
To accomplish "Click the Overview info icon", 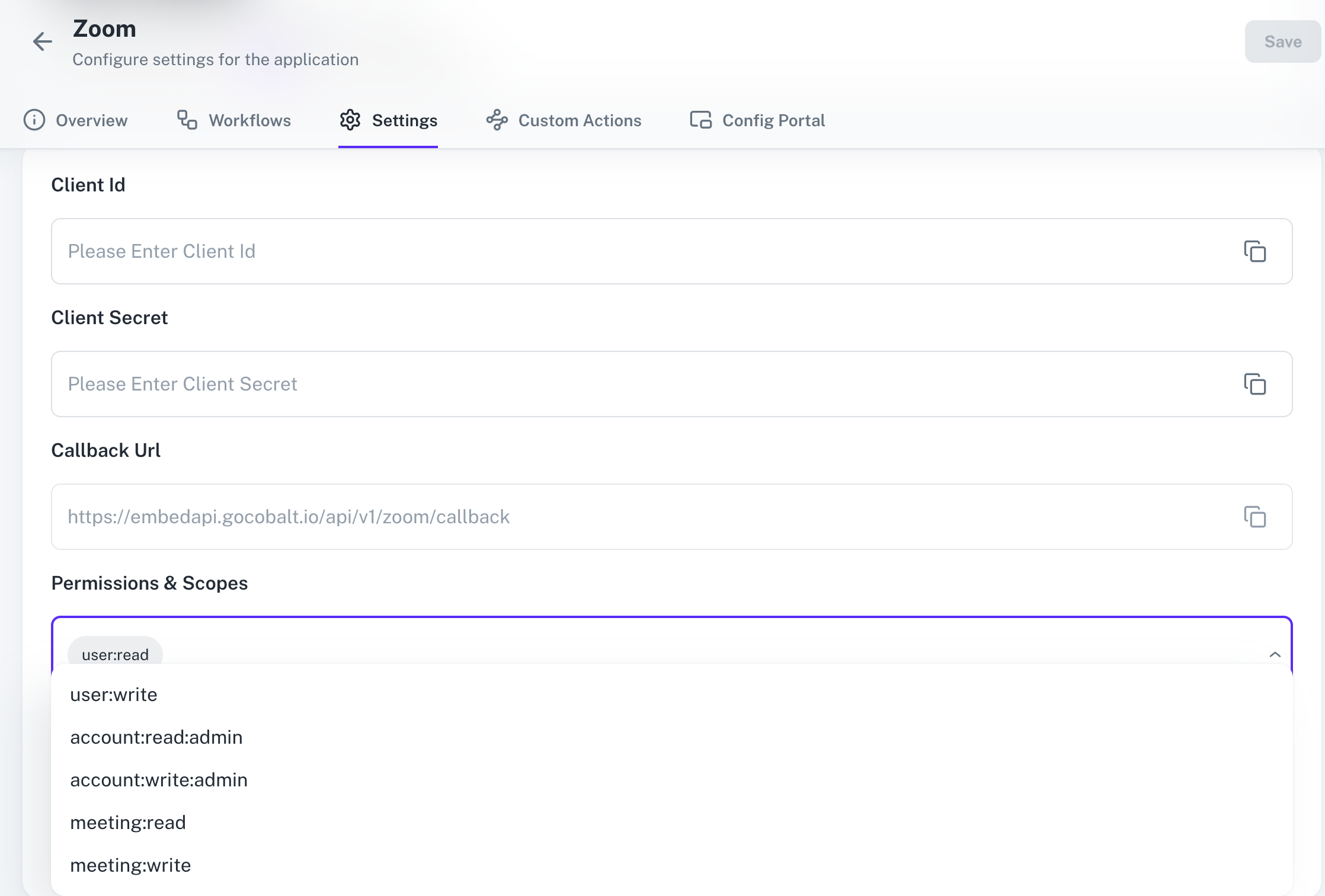I will [34, 120].
